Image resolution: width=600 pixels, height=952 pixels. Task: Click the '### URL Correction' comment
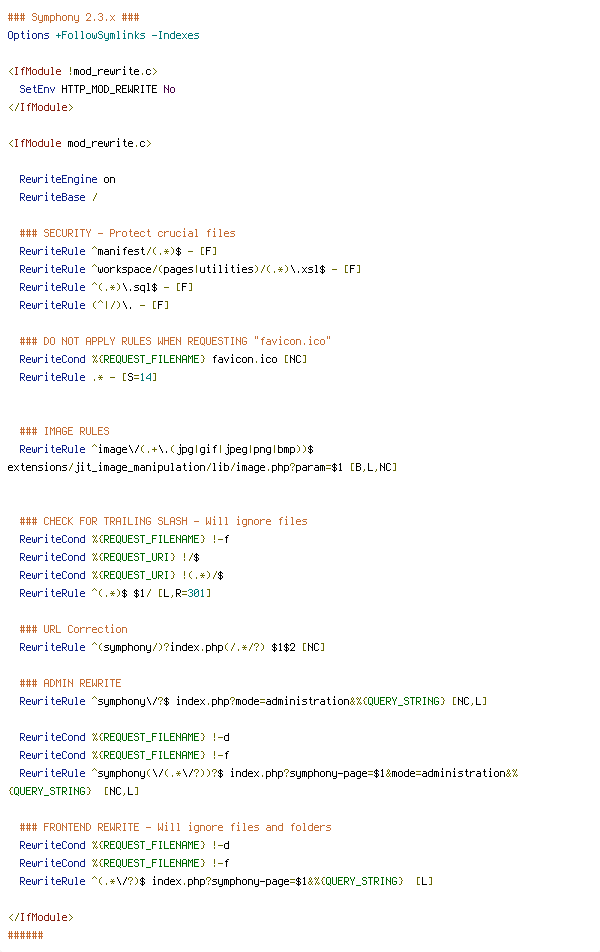click(x=73, y=629)
